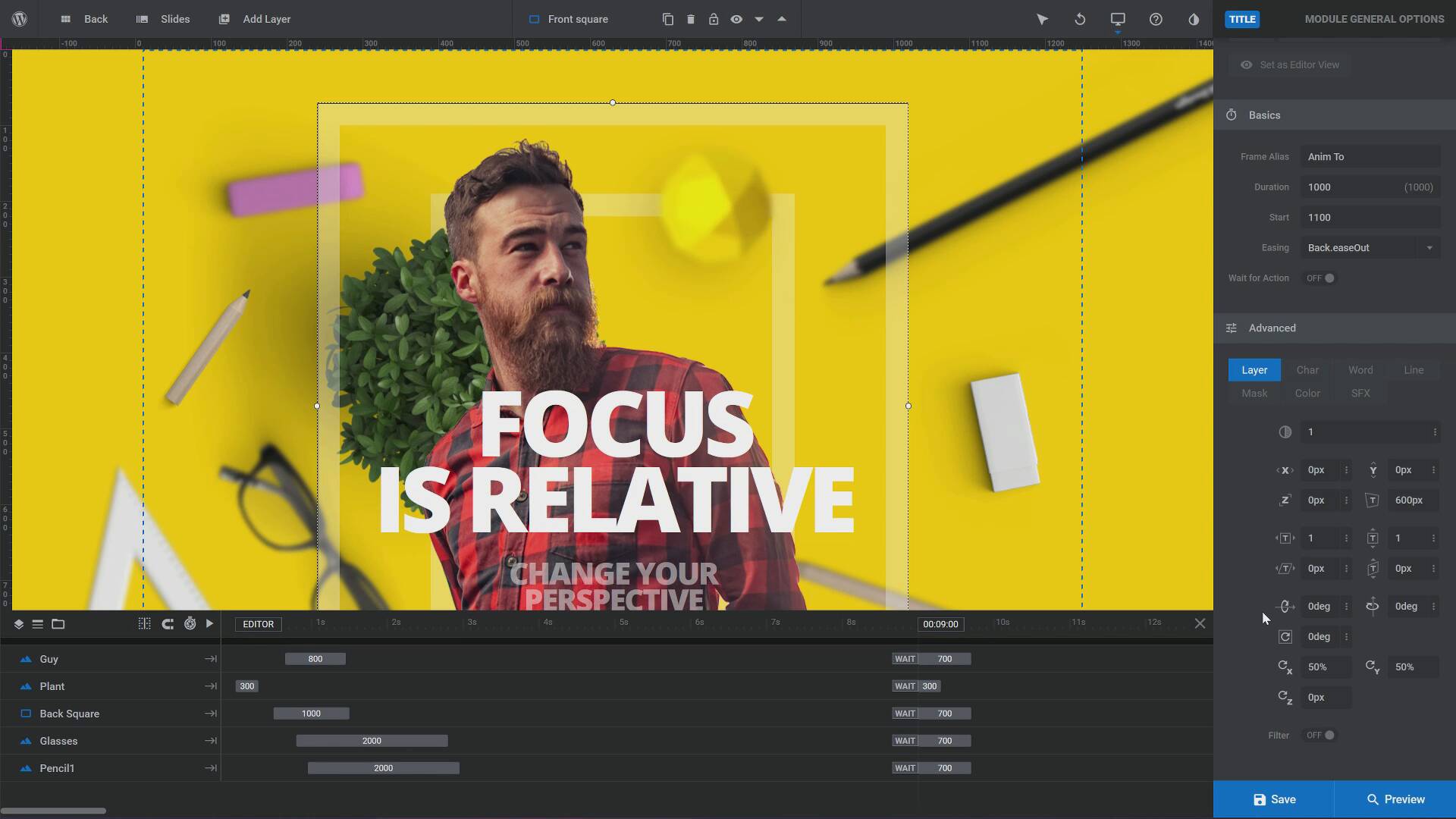Click the 00:09:00 time field
The height and width of the screenshot is (819, 1456).
pos(940,623)
